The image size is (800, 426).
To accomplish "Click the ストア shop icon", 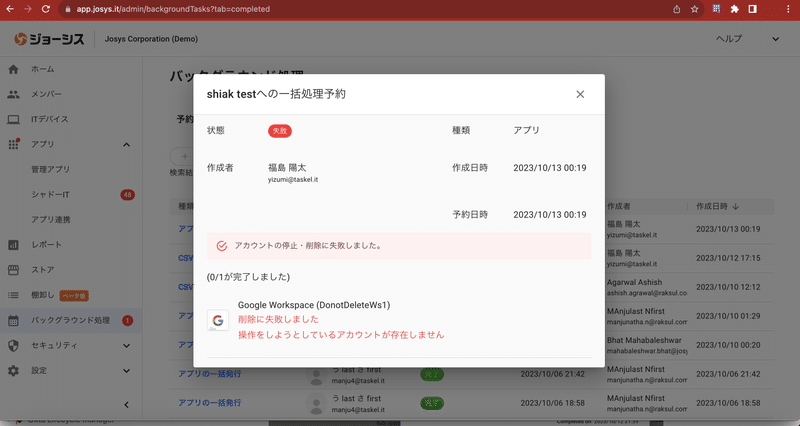I will click(x=14, y=270).
